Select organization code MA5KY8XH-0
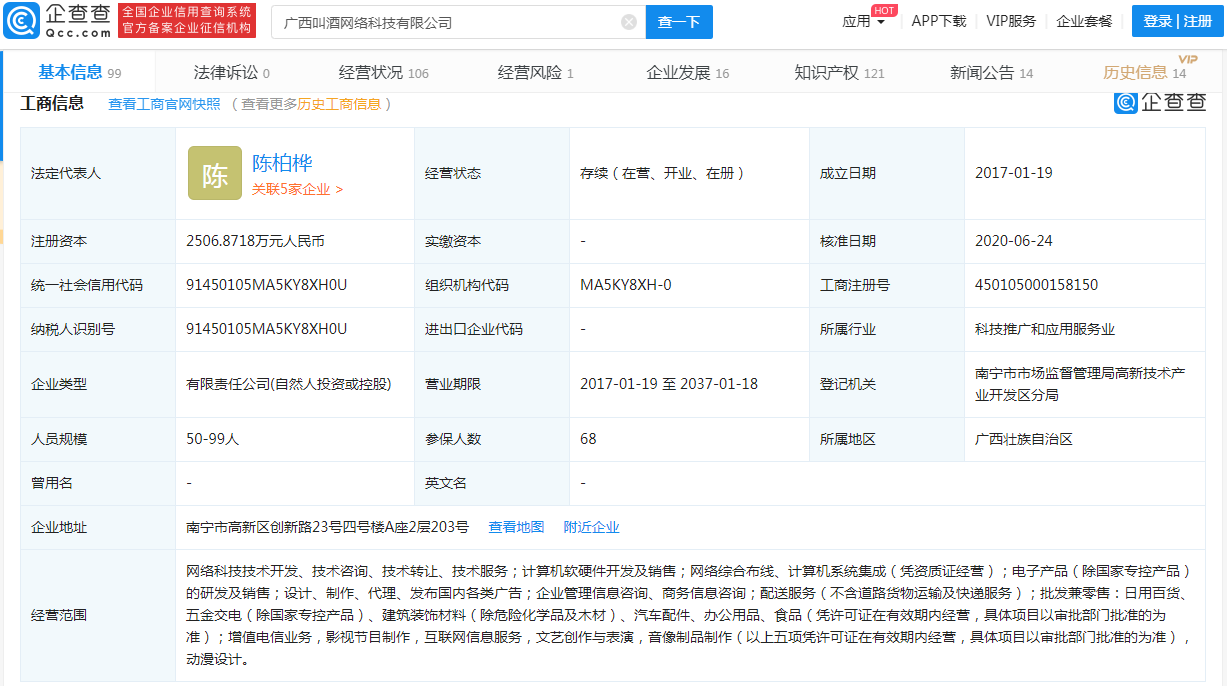The image size is (1227, 686). pos(626,285)
